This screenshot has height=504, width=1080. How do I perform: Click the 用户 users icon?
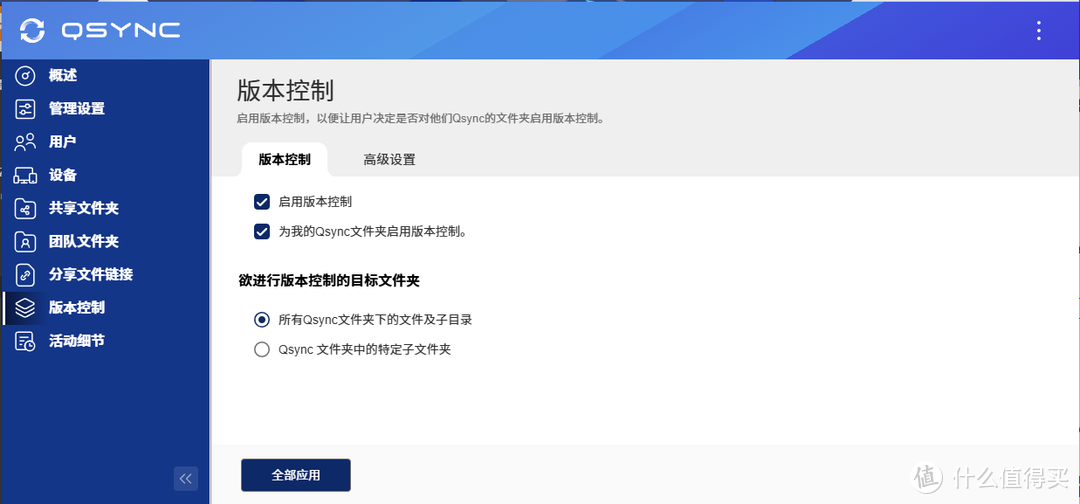click(x=25, y=142)
